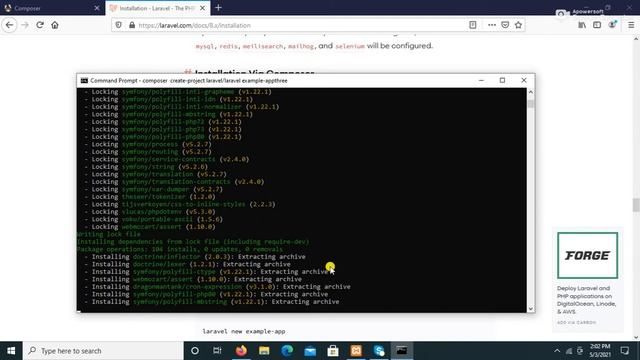Click the 'mysql' code word on page

coord(204,47)
